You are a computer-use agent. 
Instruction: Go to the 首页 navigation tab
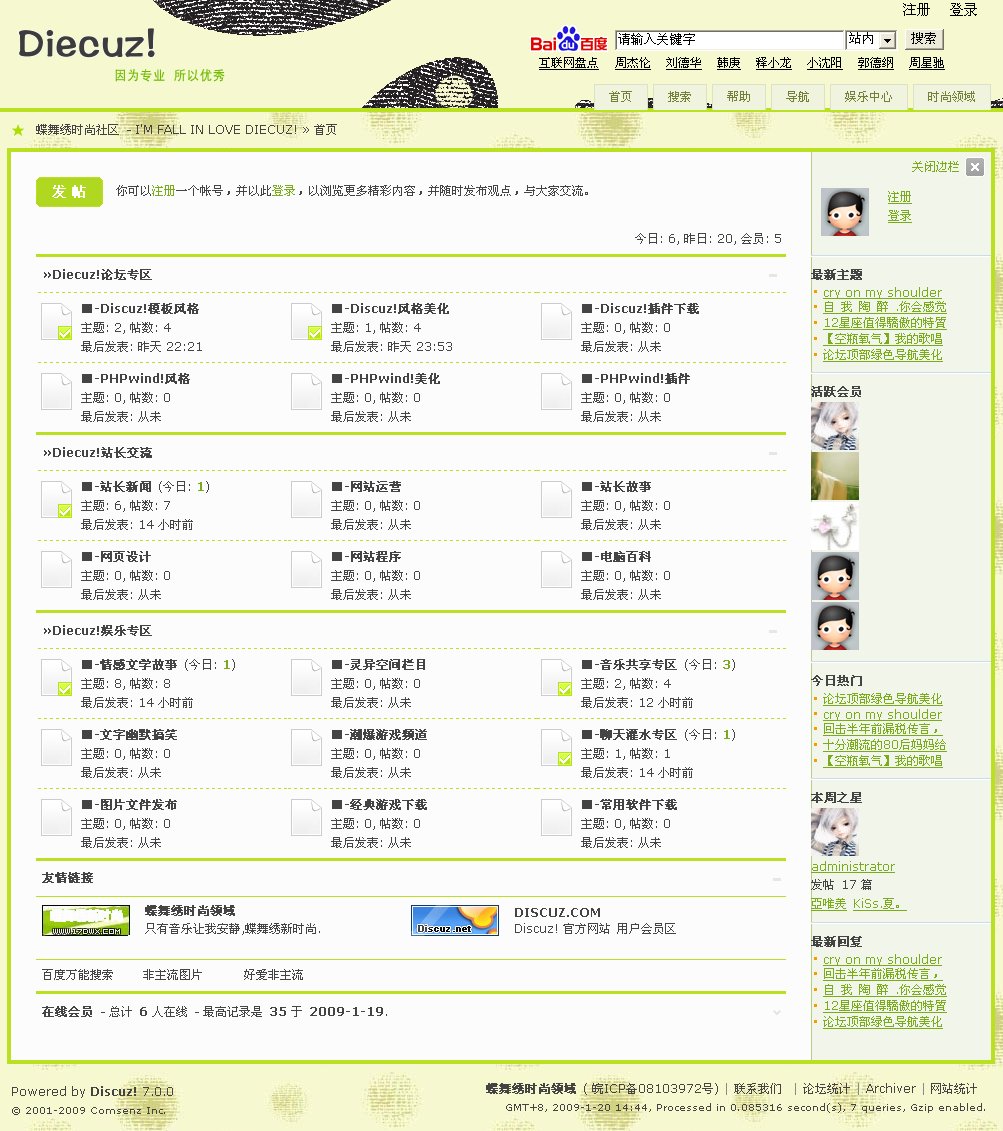click(620, 97)
